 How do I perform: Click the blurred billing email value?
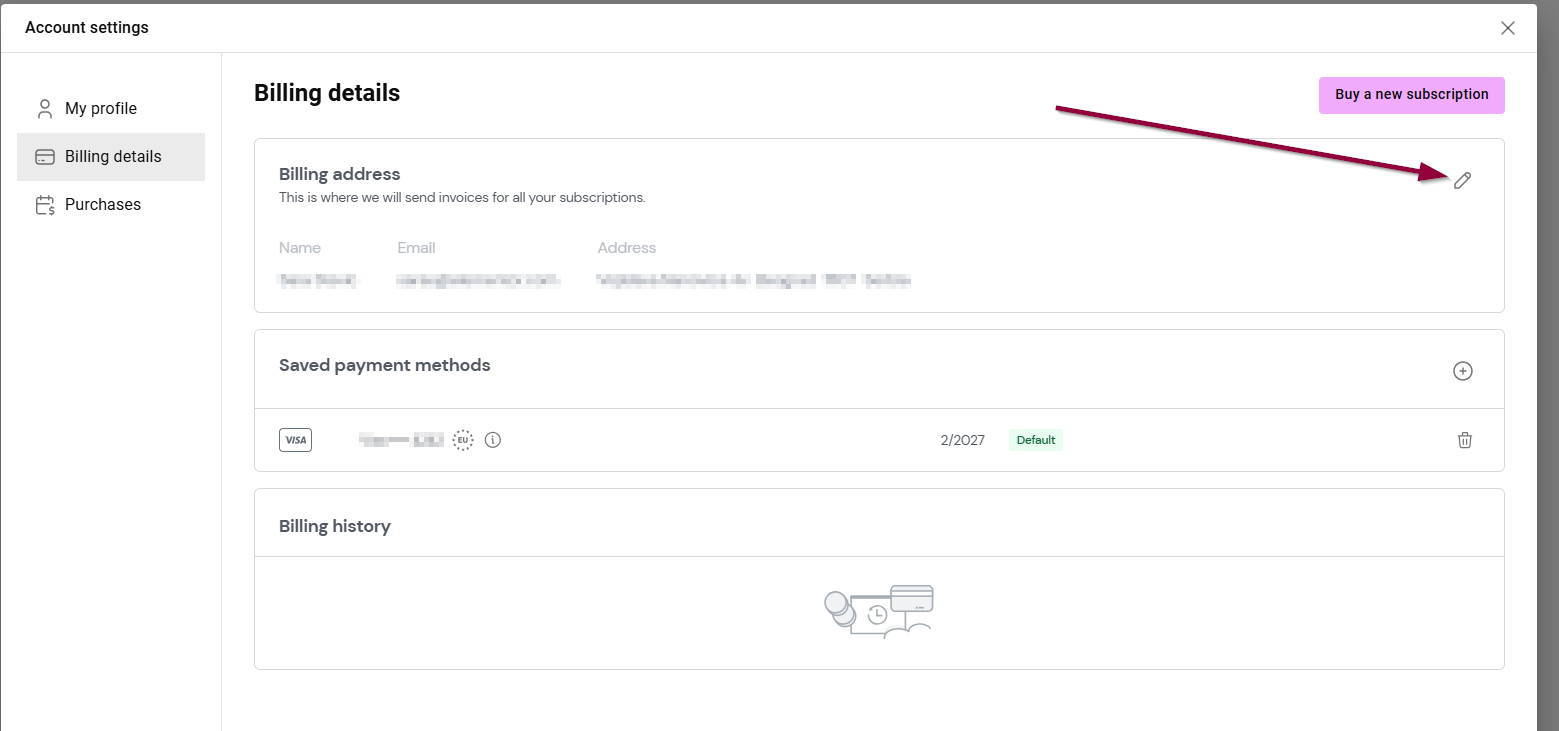pos(478,281)
